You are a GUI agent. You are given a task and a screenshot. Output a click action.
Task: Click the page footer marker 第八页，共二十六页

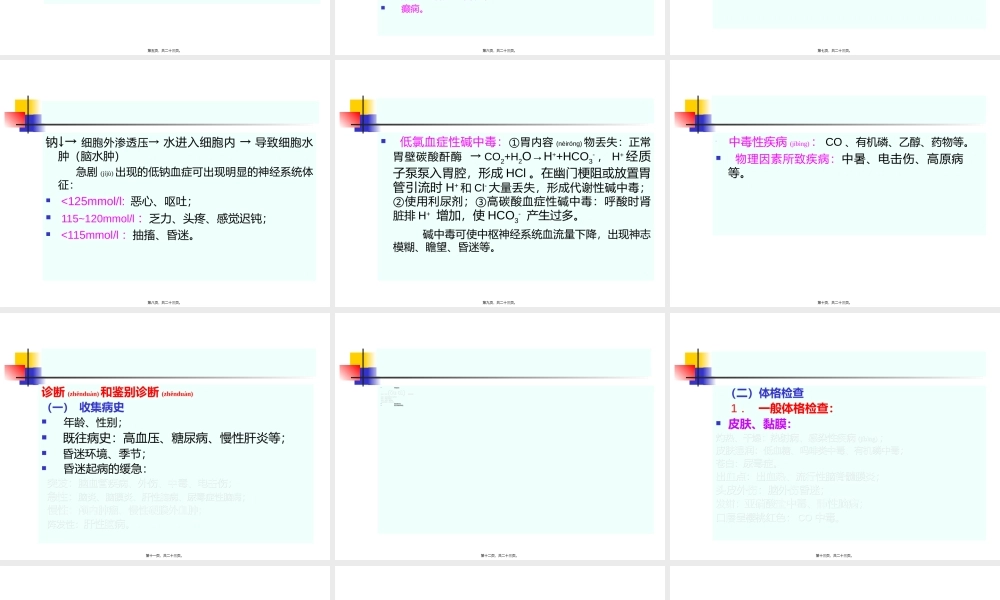coord(166,303)
